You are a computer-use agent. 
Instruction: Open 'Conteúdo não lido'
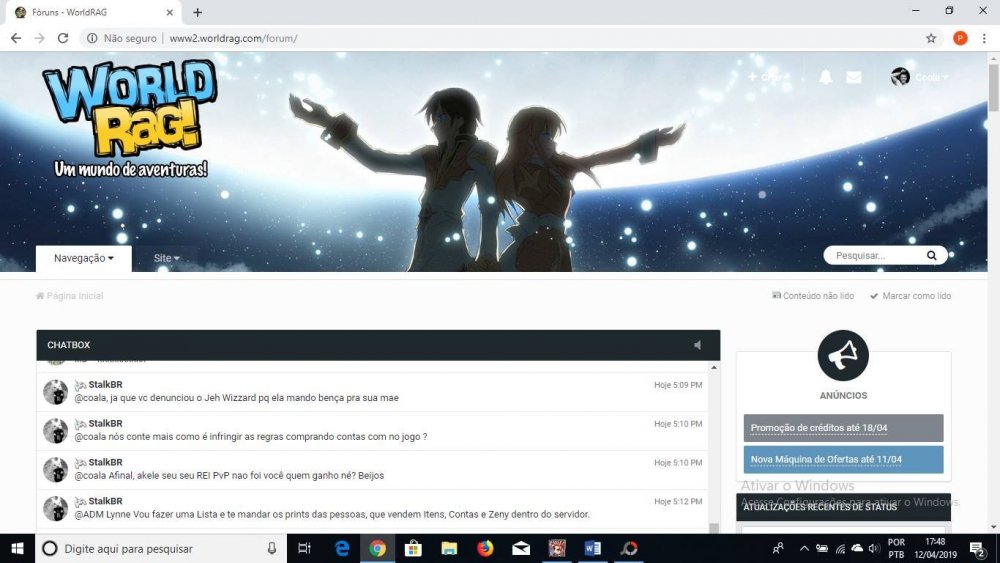tap(813, 296)
